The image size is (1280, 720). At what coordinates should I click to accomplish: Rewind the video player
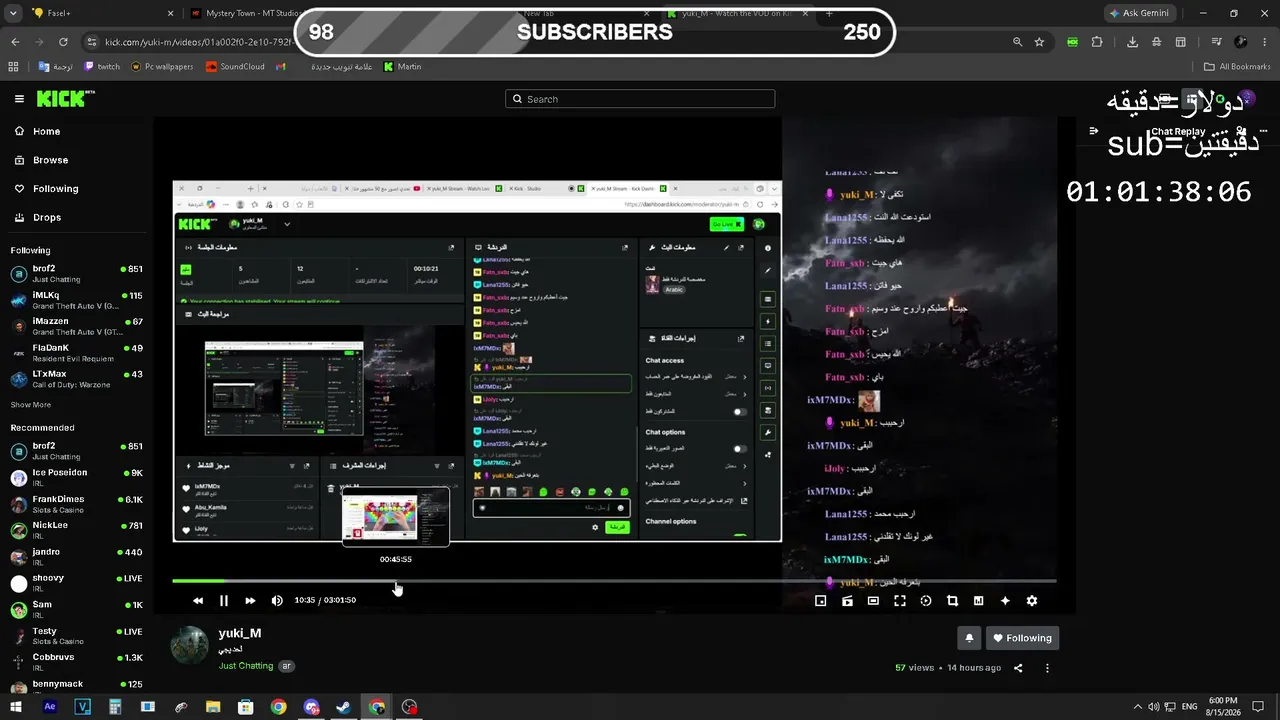(x=198, y=601)
